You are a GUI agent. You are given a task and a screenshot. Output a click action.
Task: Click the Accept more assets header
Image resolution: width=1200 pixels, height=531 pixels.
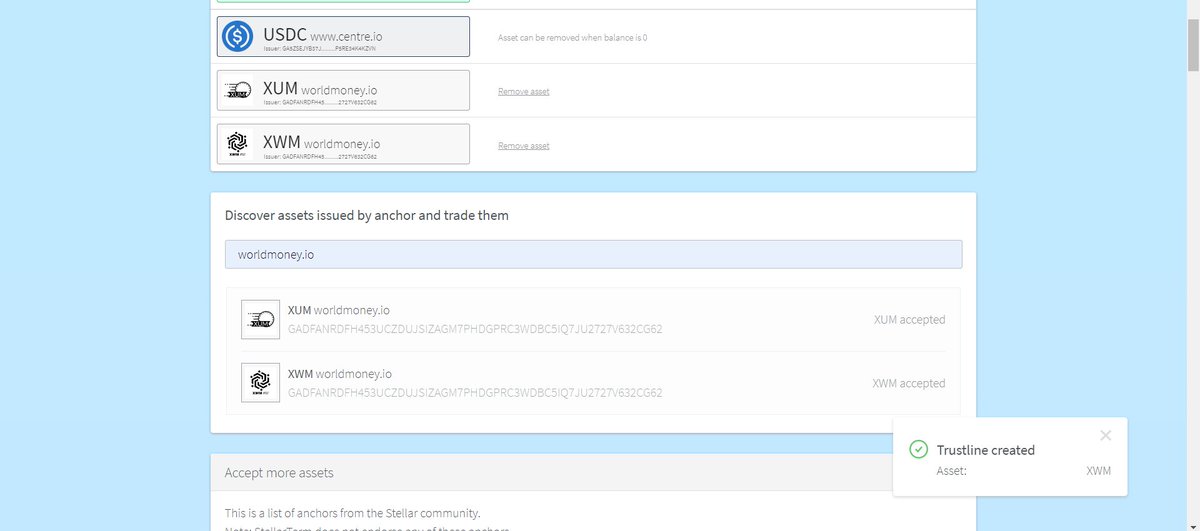(593, 472)
